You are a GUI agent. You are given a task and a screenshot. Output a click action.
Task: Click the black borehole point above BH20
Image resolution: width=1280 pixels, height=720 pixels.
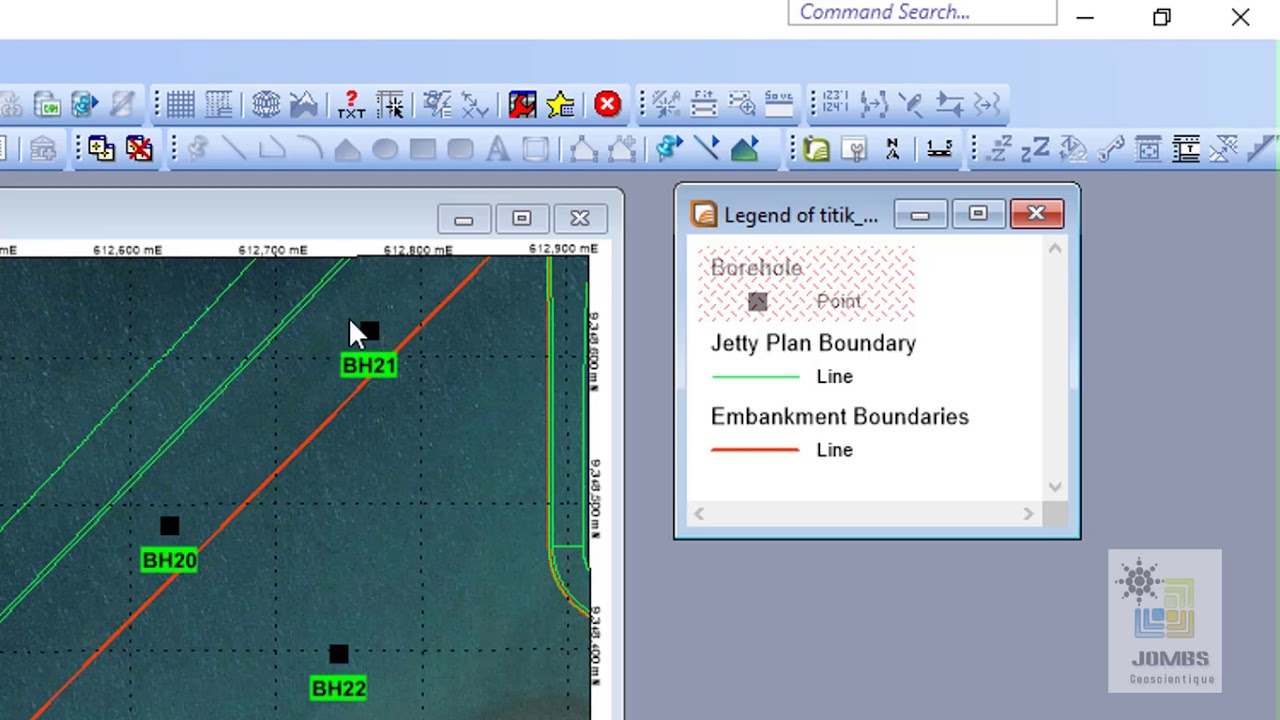[x=169, y=526]
